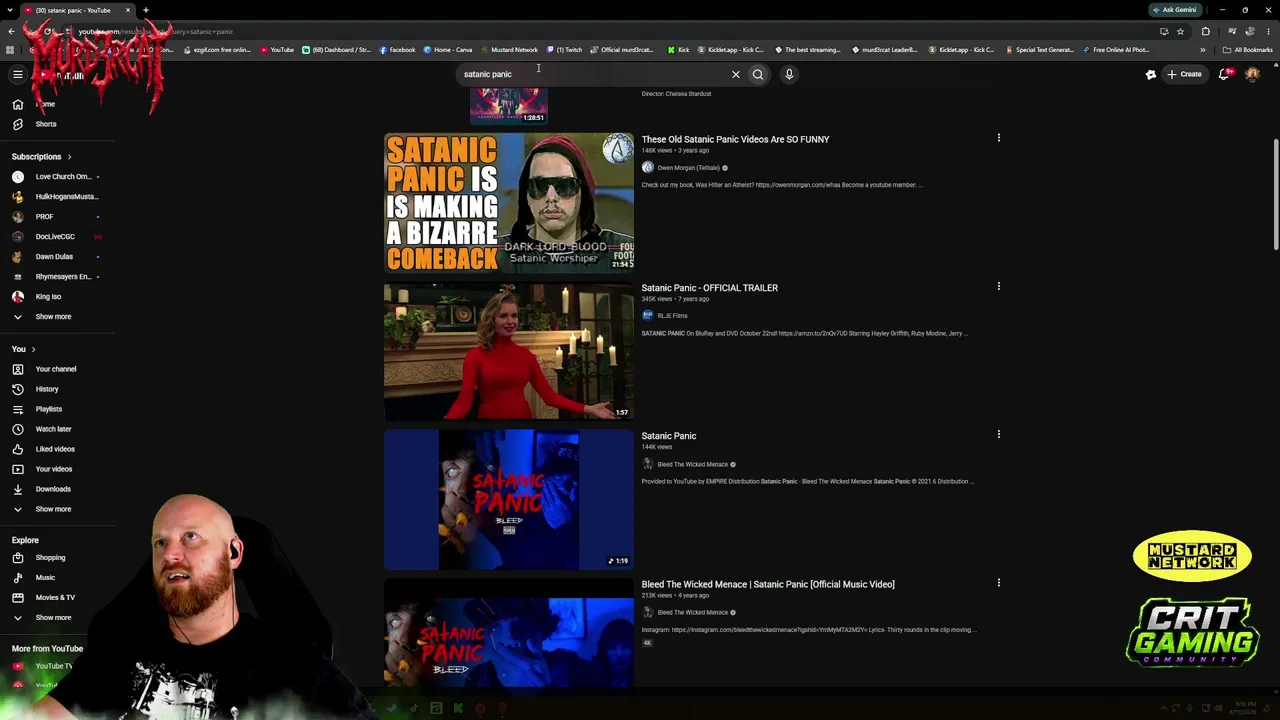Open the Chrome three-dot menu
Screen dimensions: 1280x720
pyautogui.click(x=1268, y=31)
